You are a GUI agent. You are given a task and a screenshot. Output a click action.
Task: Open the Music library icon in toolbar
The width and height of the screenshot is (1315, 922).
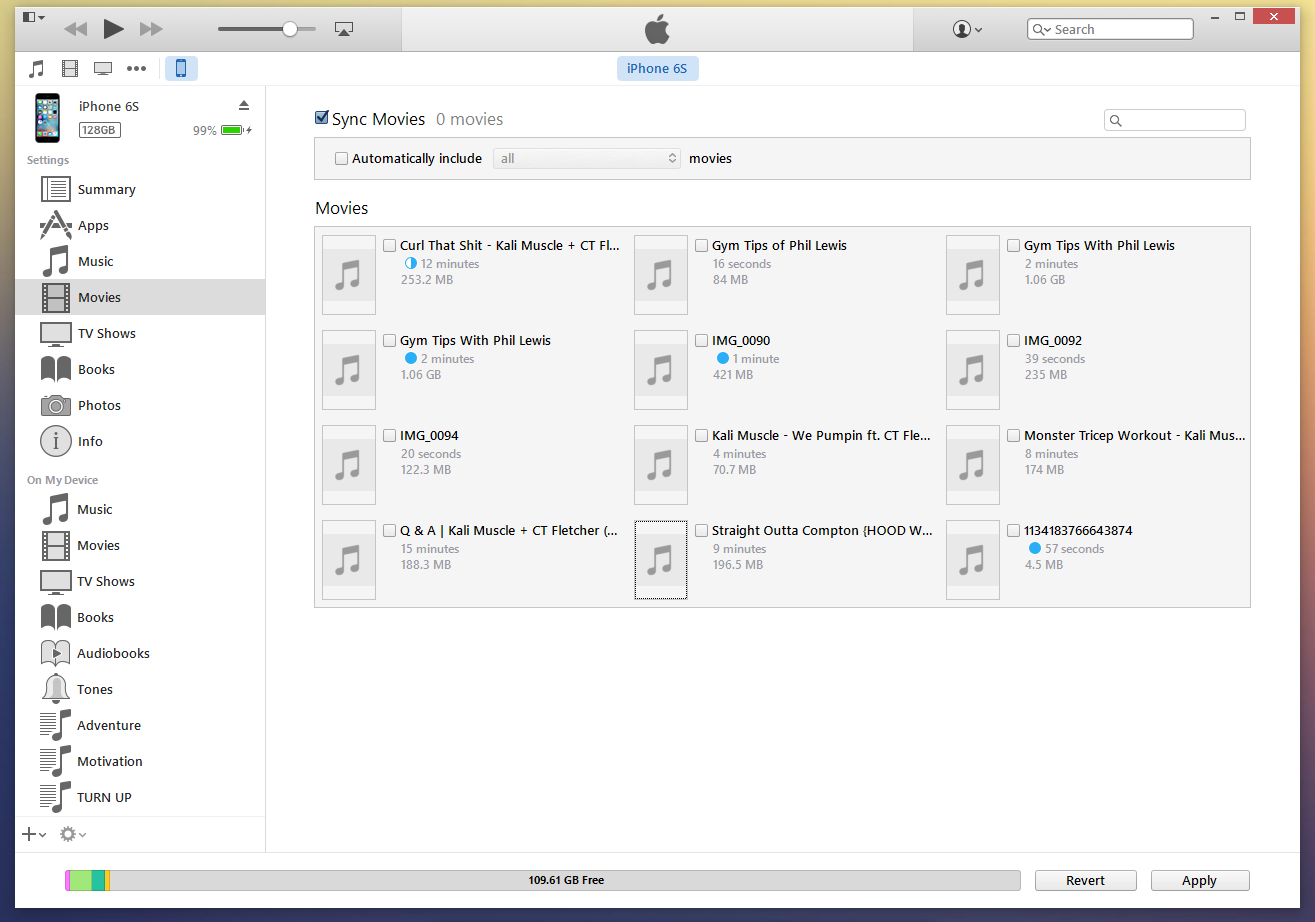point(37,69)
